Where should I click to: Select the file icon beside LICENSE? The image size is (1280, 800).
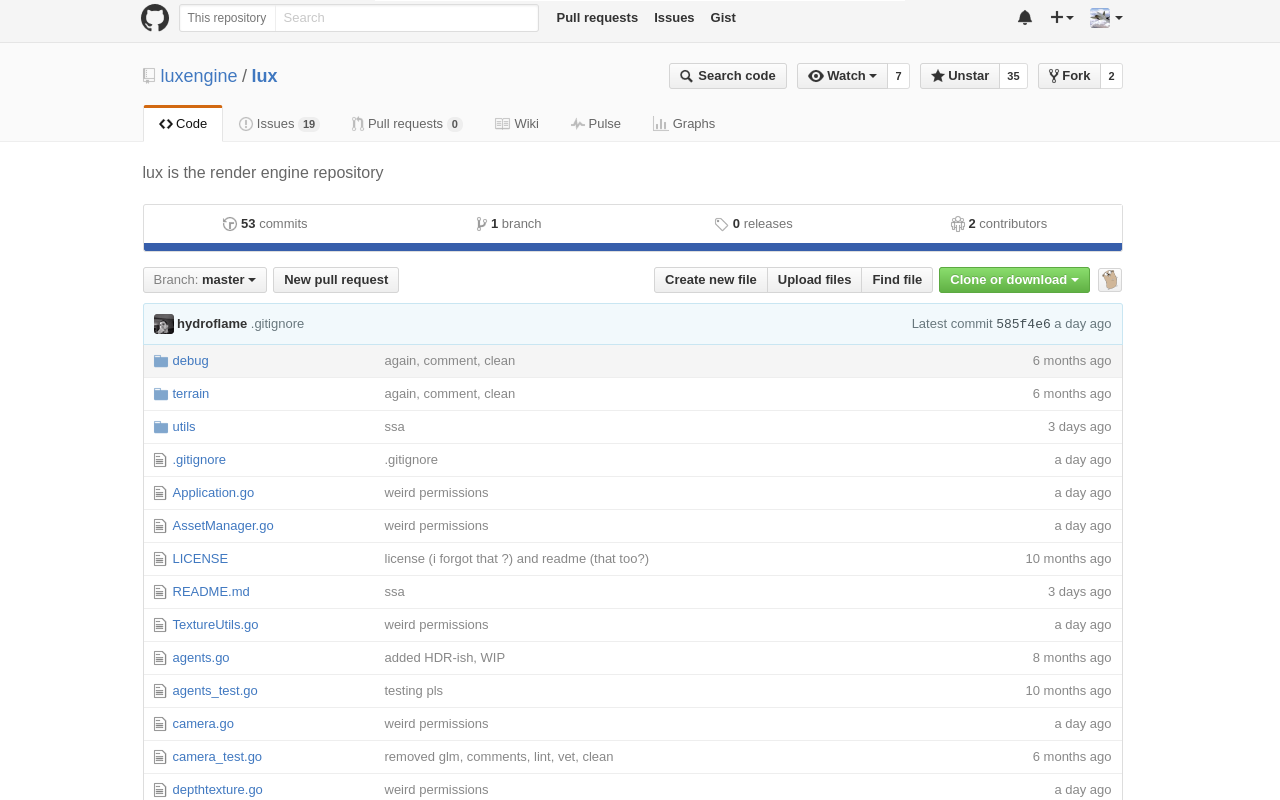tap(160, 559)
